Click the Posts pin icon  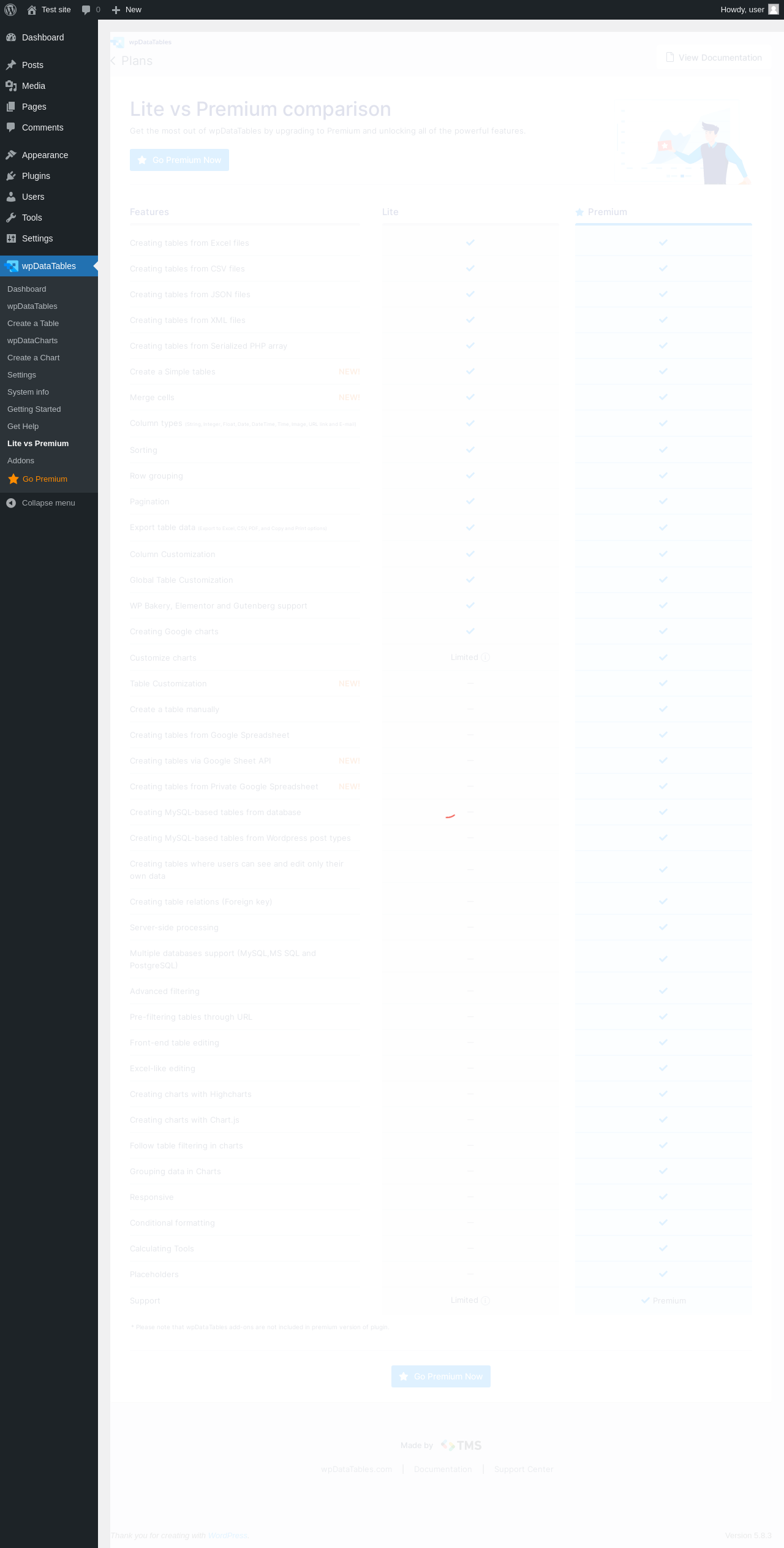11,65
